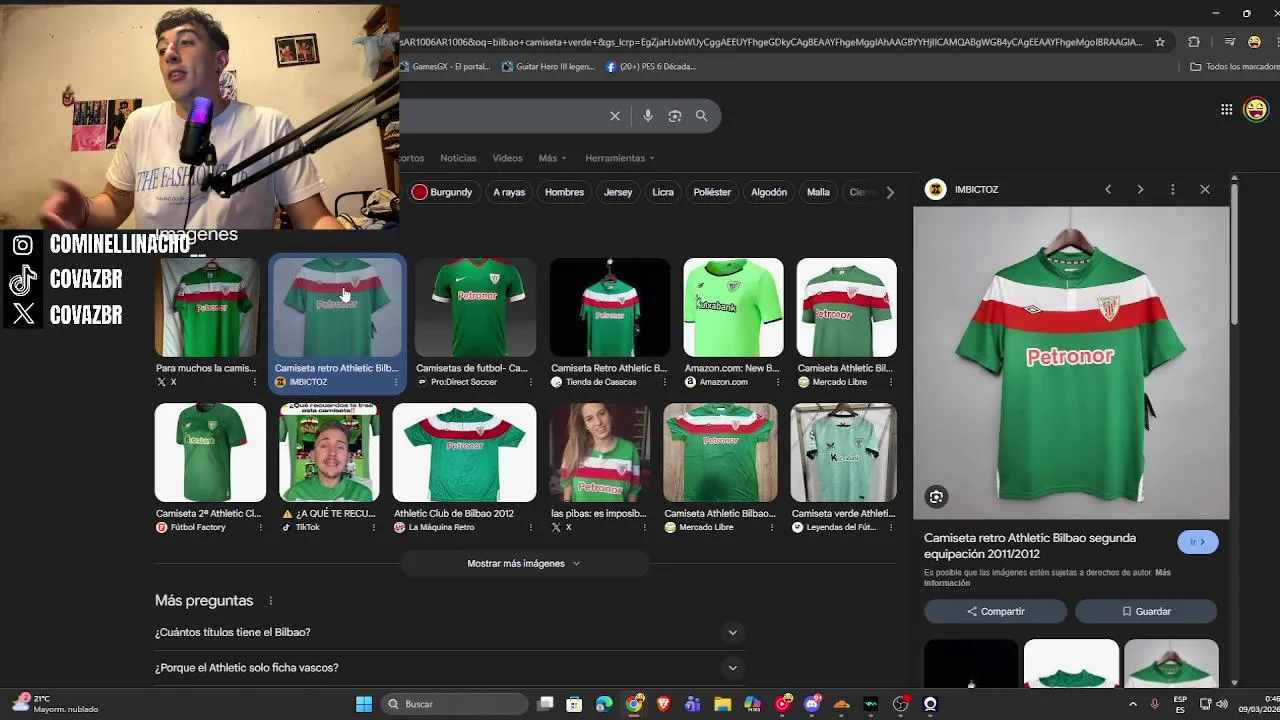Viewport: 1280px width, 720px height.
Task: Open the Chrome extensions puzzle icon
Action: (1194, 42)
